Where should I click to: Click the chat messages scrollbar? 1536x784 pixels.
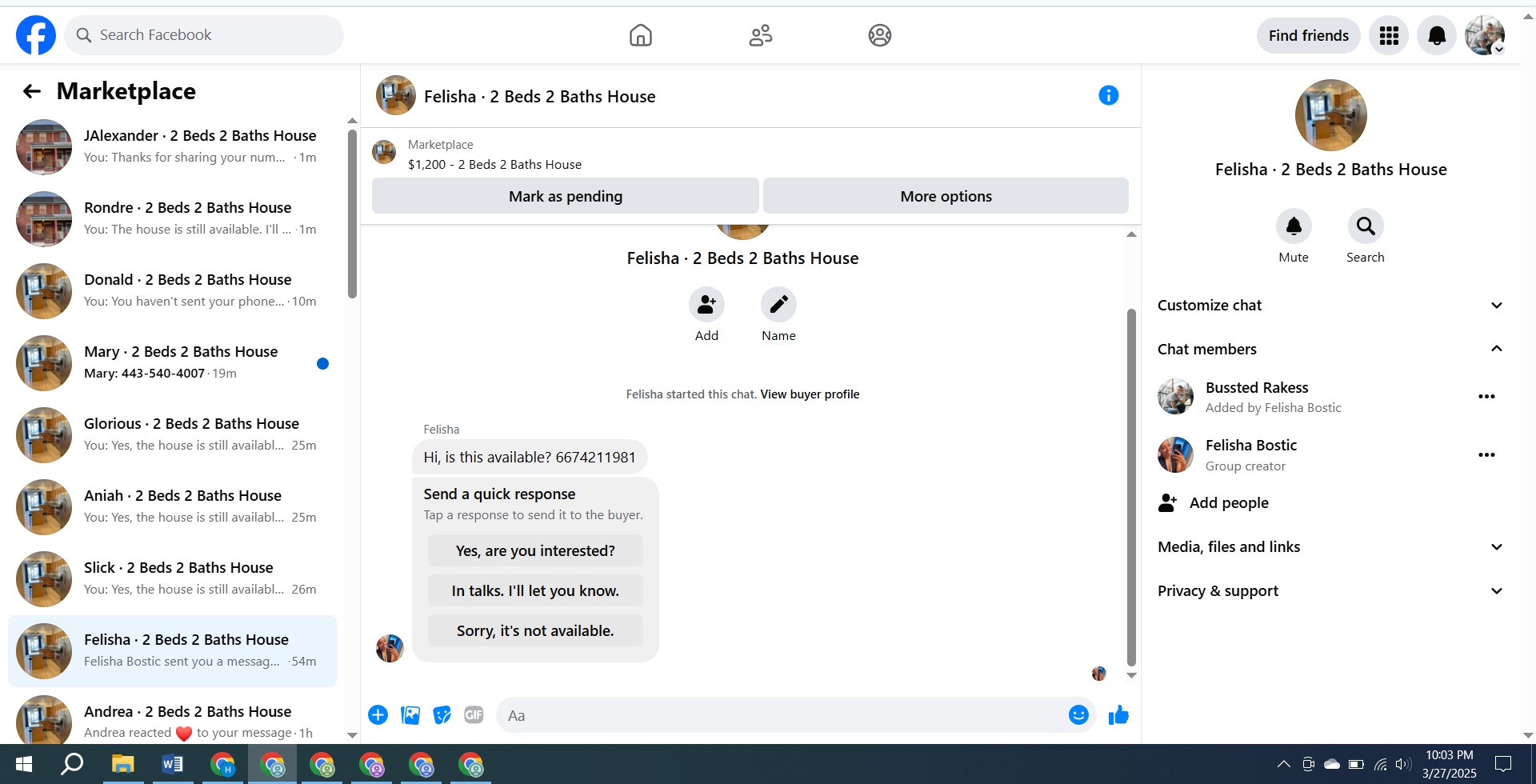[1131, 487]
